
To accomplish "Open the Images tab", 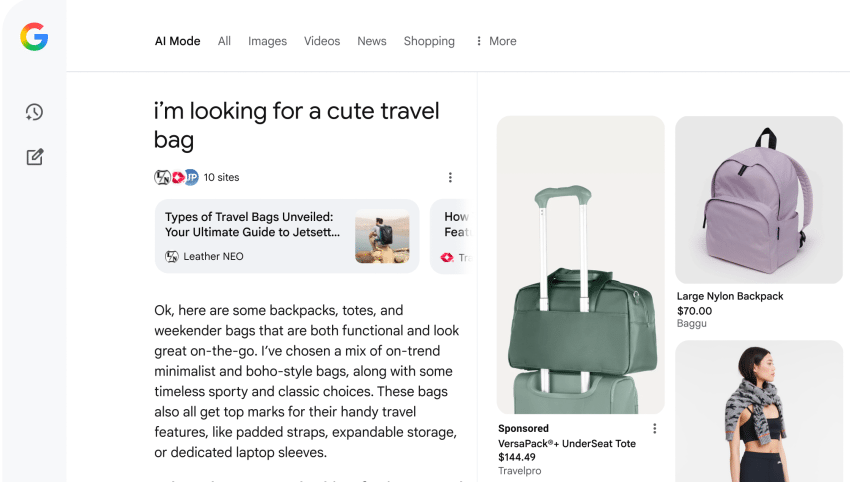I will coord(267,41).
